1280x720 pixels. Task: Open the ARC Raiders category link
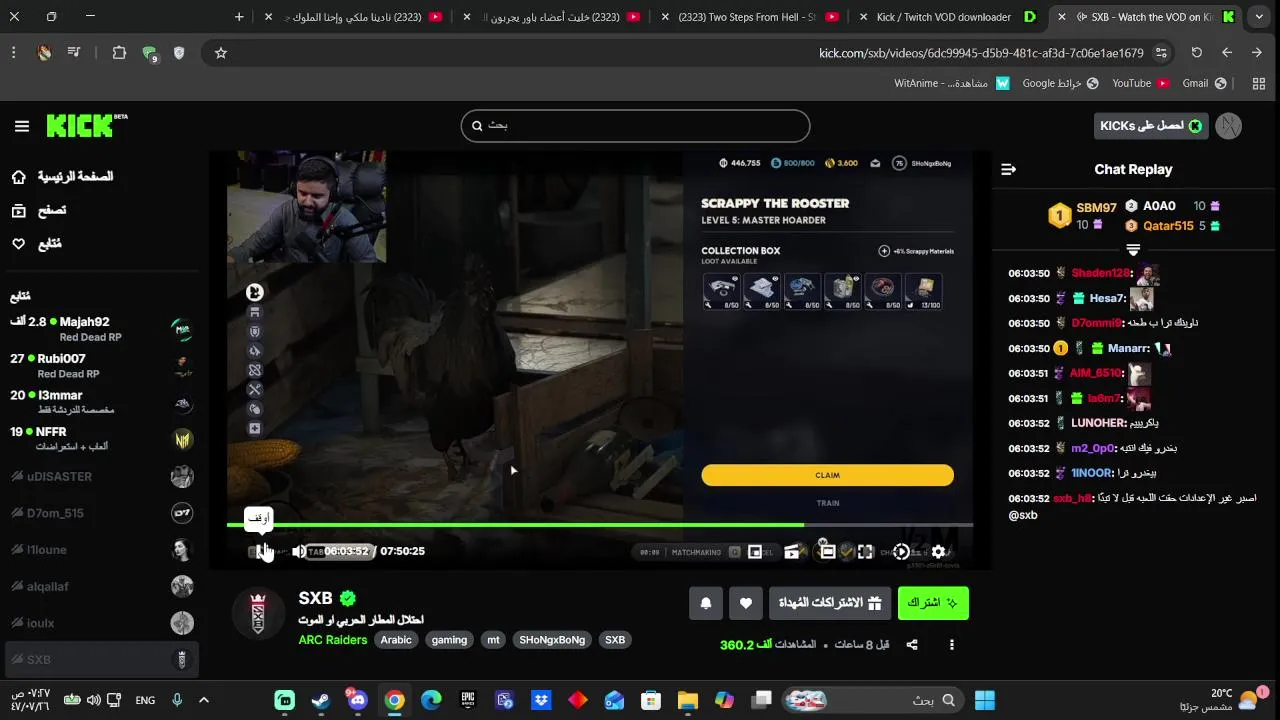click(332, 640)
